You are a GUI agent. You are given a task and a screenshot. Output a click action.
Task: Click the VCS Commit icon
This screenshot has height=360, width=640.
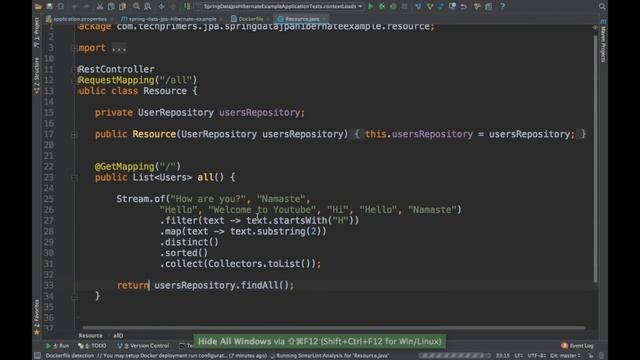coord(430,7)
